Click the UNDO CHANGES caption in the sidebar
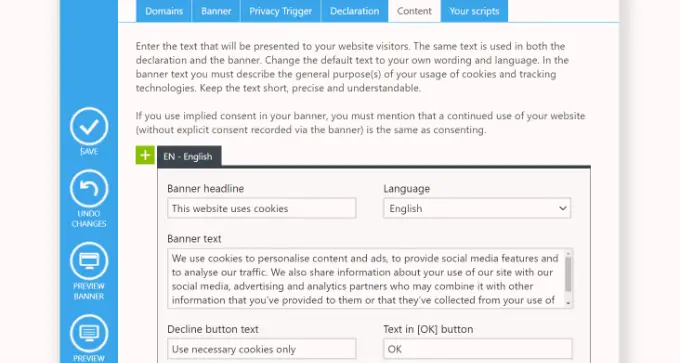The width and height of the screenshot is (680, 363). coord(89,219)
